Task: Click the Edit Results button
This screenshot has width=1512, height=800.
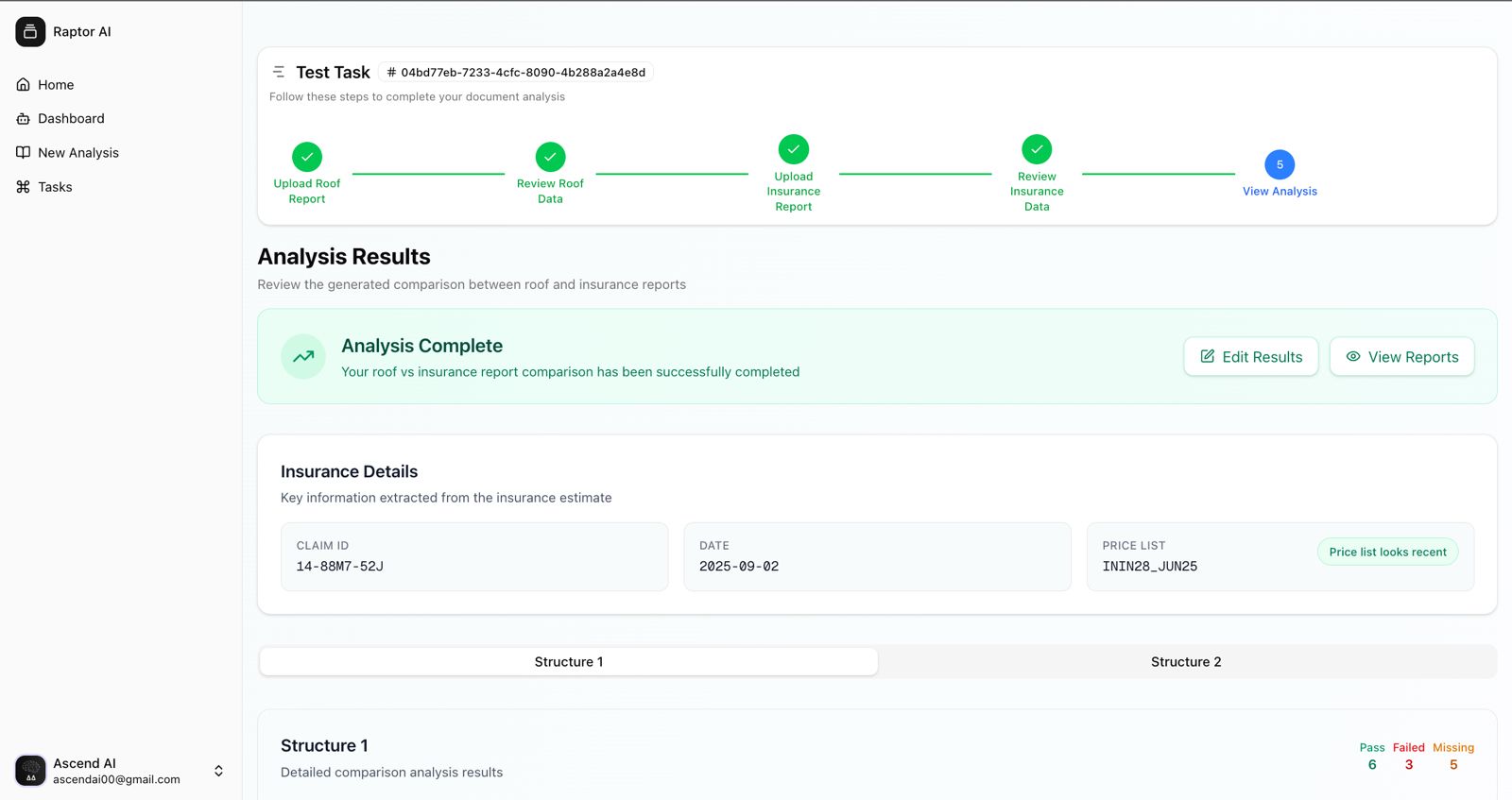Action: [1250, 357]
